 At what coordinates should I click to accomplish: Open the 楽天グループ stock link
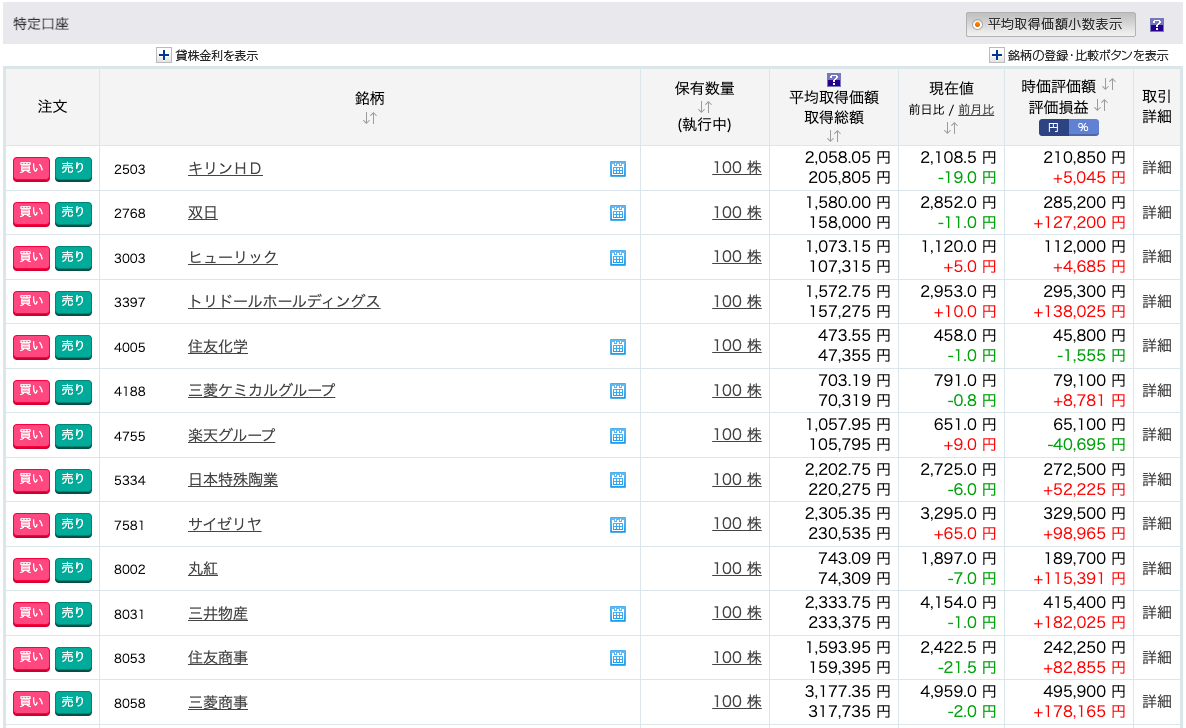tap(231, 436)
